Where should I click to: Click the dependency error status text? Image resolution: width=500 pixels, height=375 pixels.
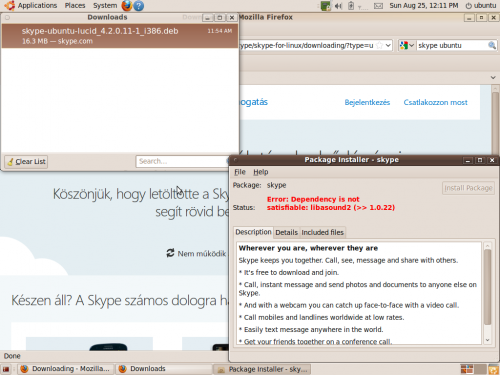[331, 203]
